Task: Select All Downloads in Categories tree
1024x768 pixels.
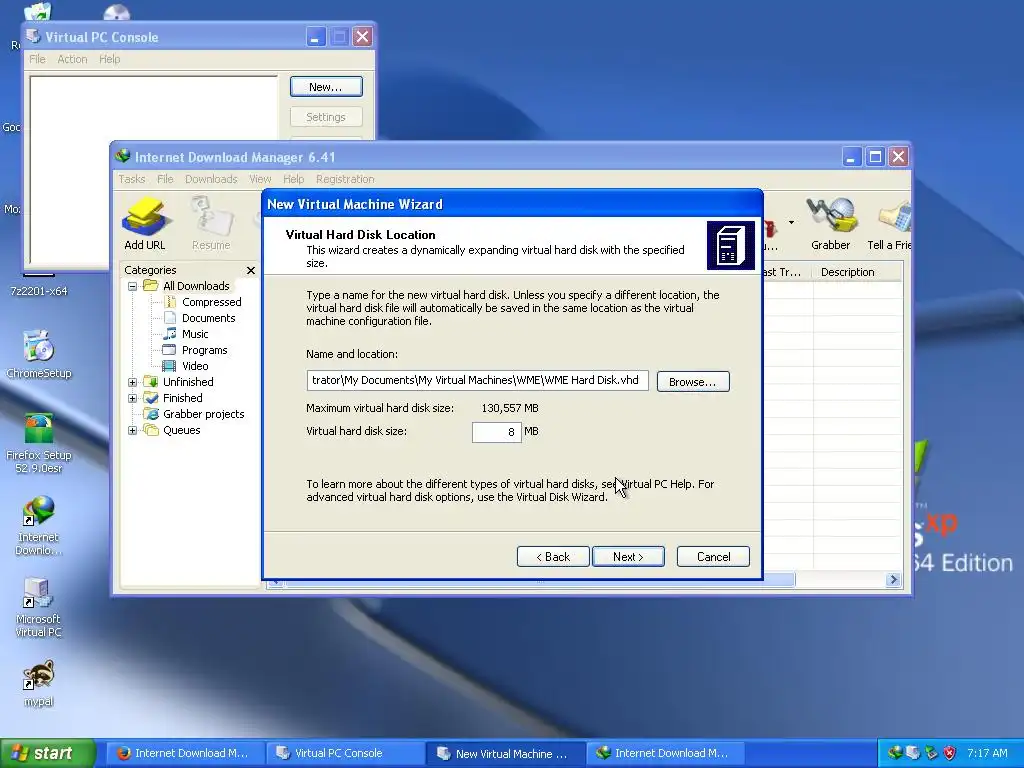Action: pyautogui.click(x=196, y=286)
